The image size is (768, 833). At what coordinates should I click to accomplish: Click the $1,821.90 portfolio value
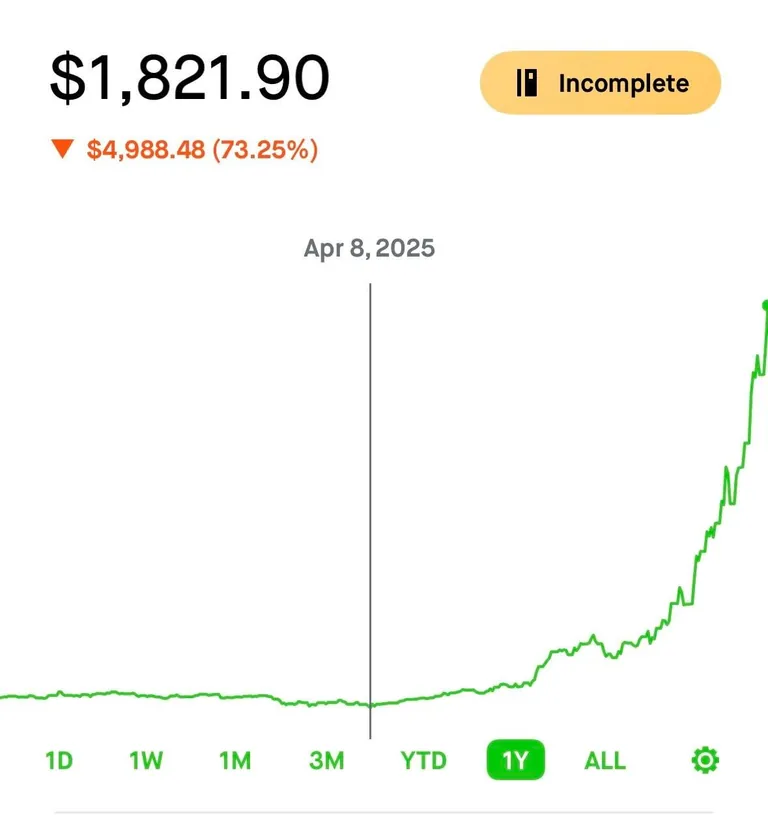(x=190, y=80)
